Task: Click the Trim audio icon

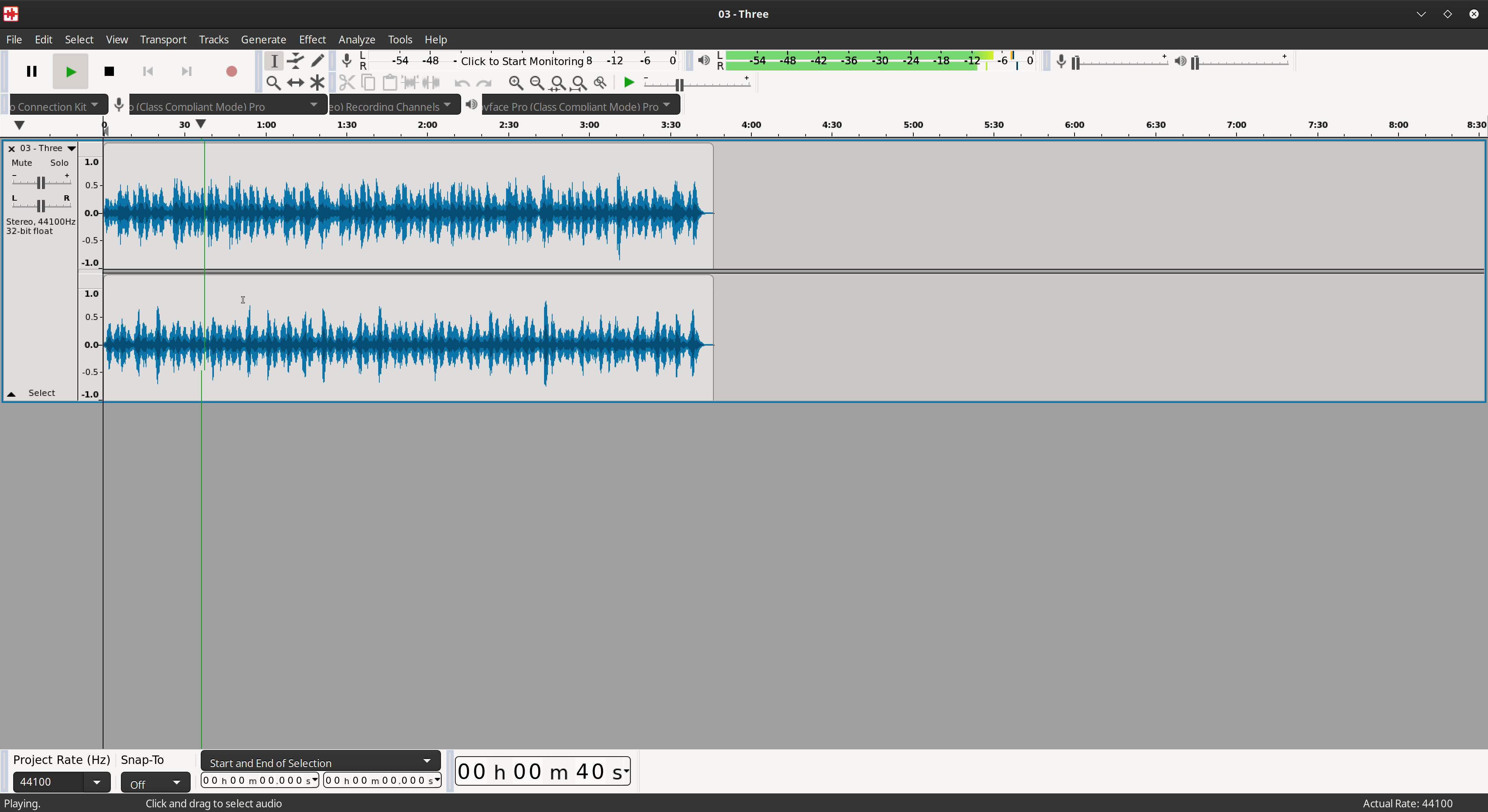Action: (x=411, y=83)
